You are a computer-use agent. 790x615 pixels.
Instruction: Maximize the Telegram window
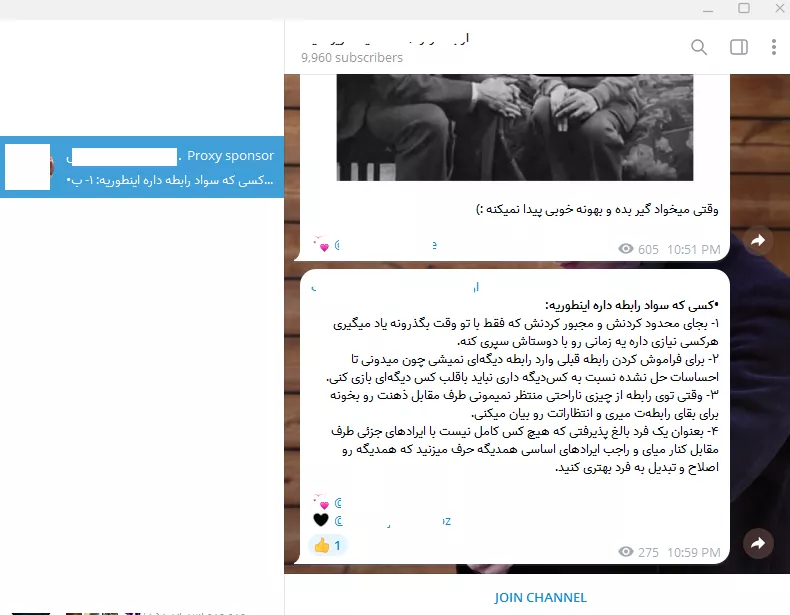point(744,8)
